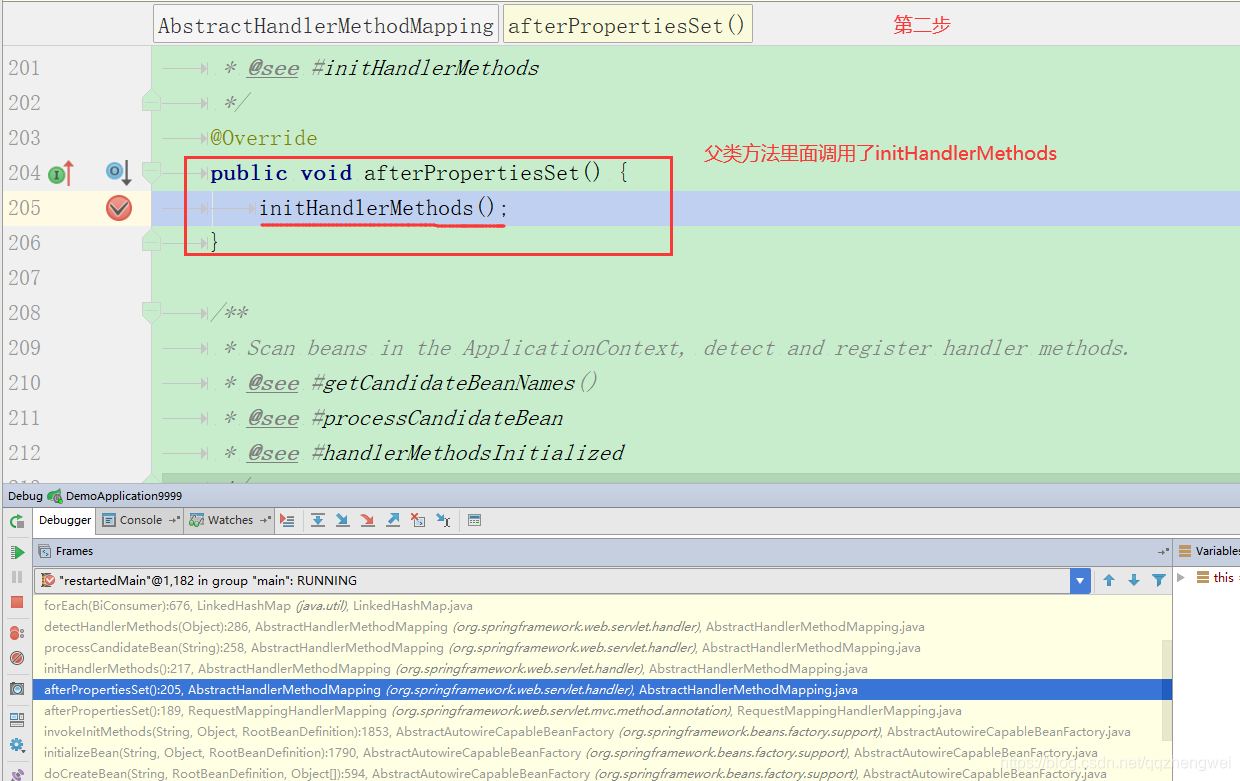The height and width of the screenshot is (781, 1240).
Task: Click the Resume Program green arrow
Action: pyautogui.click(x=17, y=551)
